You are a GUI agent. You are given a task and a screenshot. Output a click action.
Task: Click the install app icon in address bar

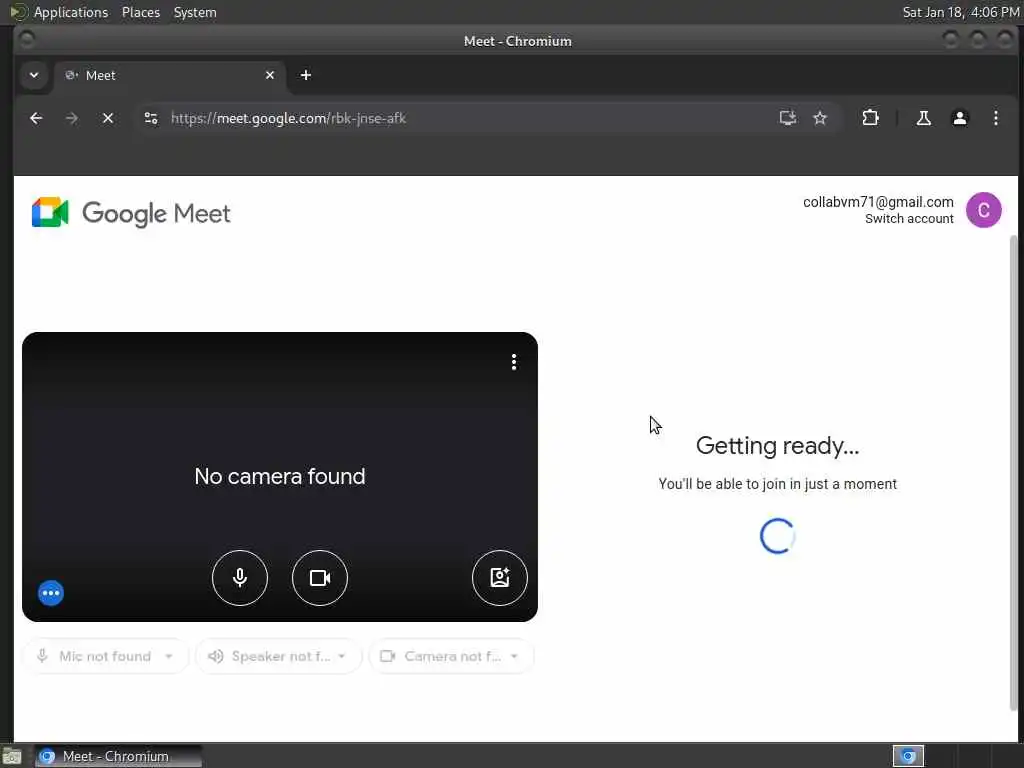(788, 118)
